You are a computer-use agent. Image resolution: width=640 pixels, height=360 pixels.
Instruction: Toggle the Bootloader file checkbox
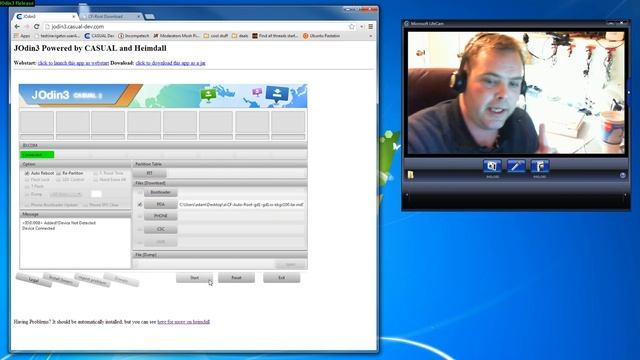[140, 192]
